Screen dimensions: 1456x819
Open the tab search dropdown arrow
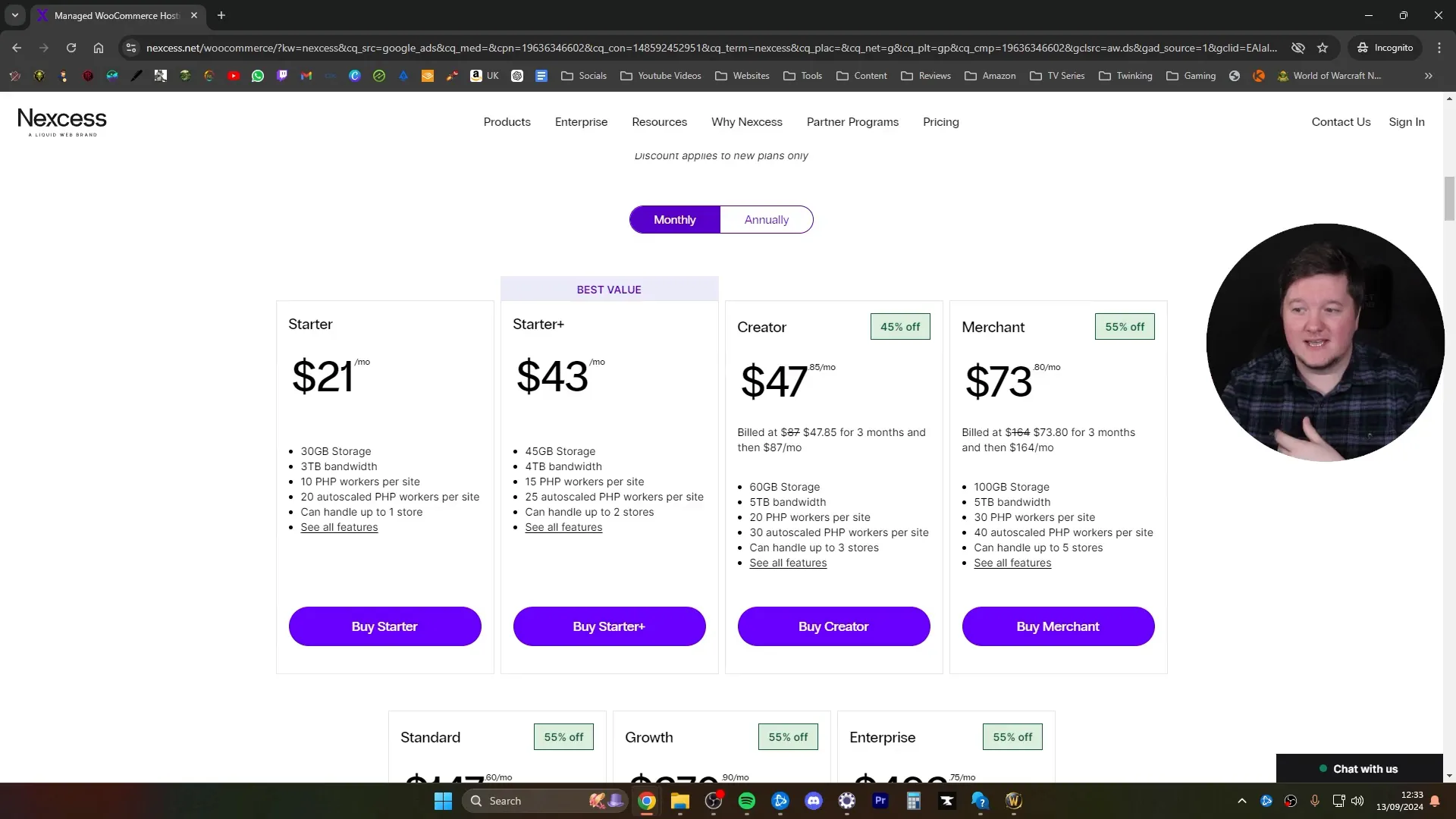(x=15, y=15)
